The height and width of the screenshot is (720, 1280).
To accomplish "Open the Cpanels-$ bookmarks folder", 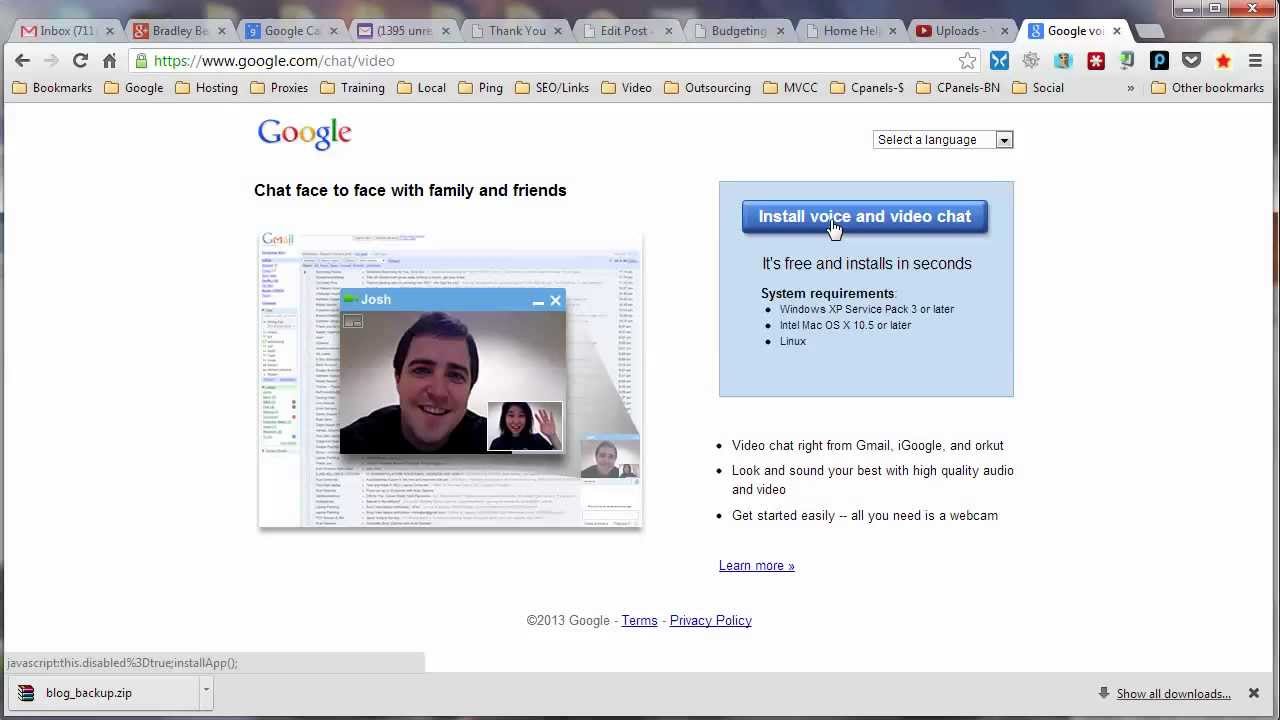I will click(867, 88).
